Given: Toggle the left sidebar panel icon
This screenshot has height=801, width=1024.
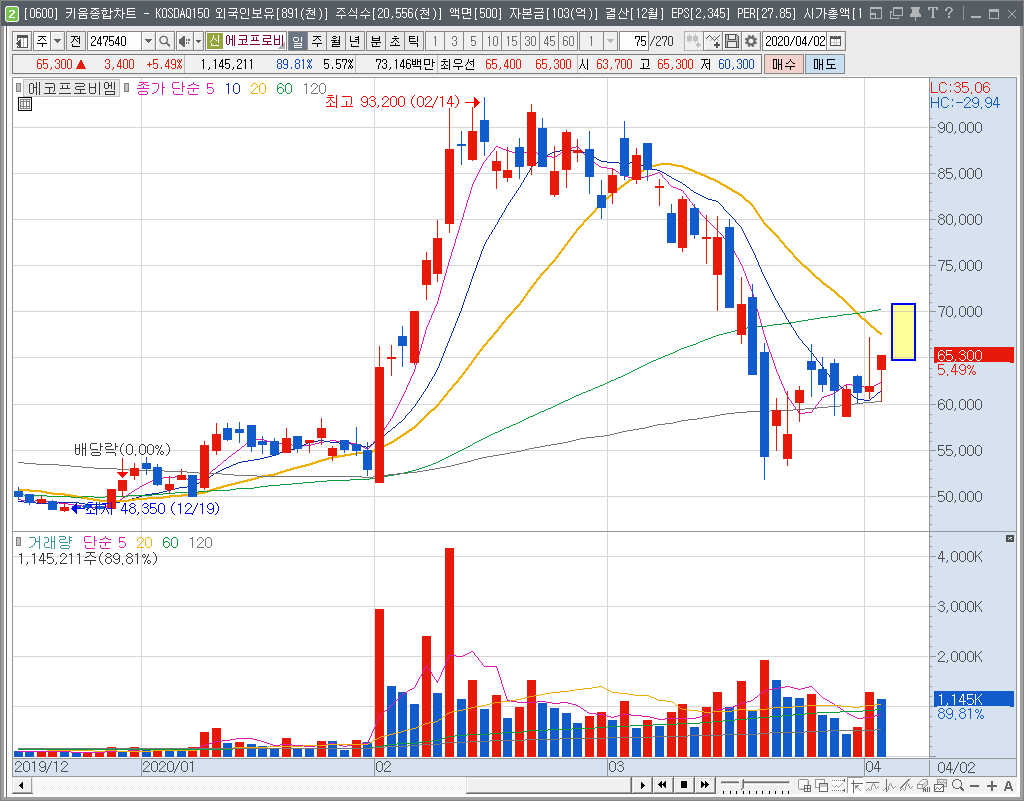Looking at the screenshot, I should pos(22,41).
